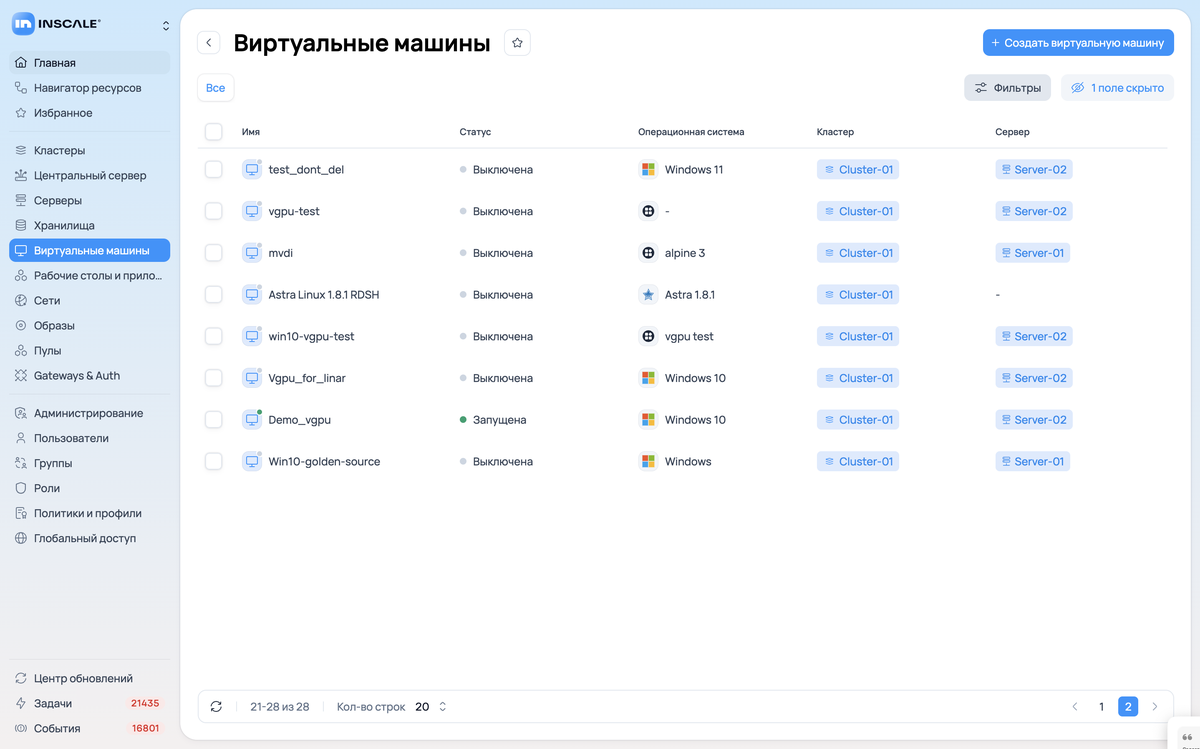
Task: Open Навигатор ресурсов in the sidebar
Action: 90,88
